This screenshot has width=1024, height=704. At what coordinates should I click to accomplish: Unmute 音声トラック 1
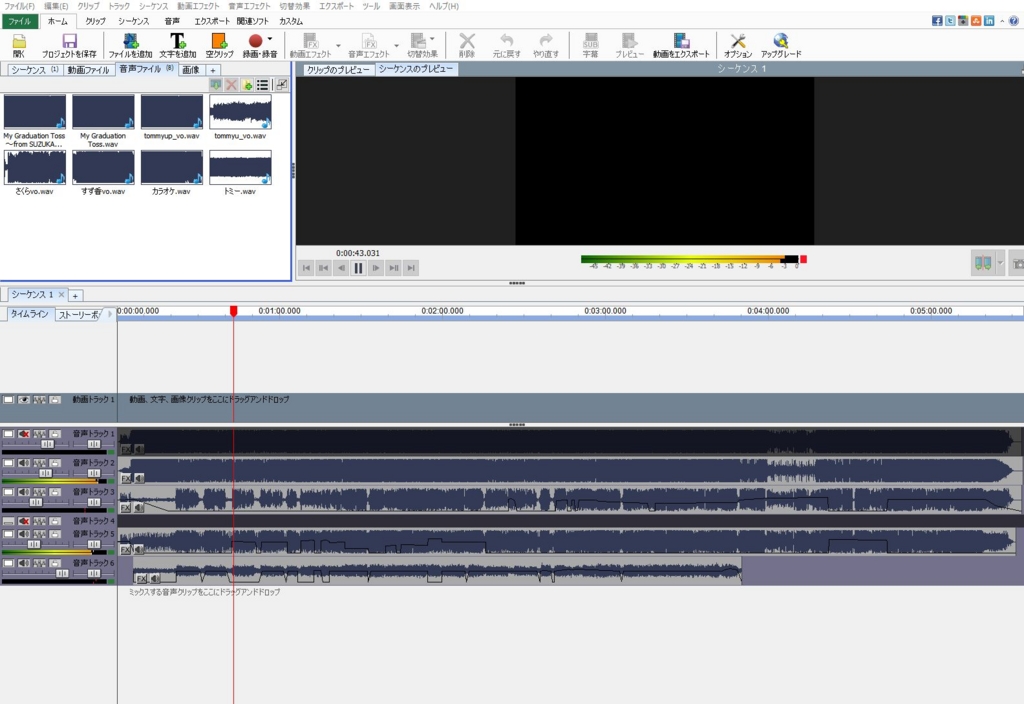click(x=24, y=434)
